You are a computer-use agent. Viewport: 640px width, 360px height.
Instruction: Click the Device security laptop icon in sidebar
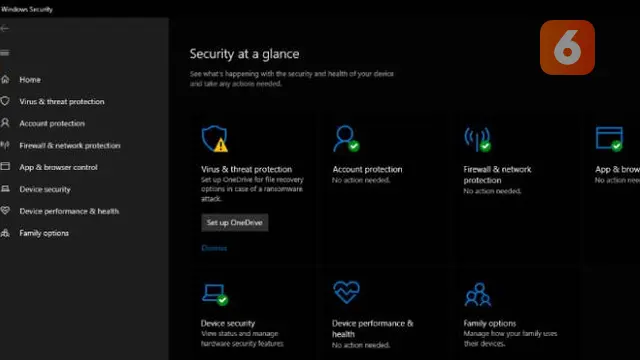click(5, 189)
